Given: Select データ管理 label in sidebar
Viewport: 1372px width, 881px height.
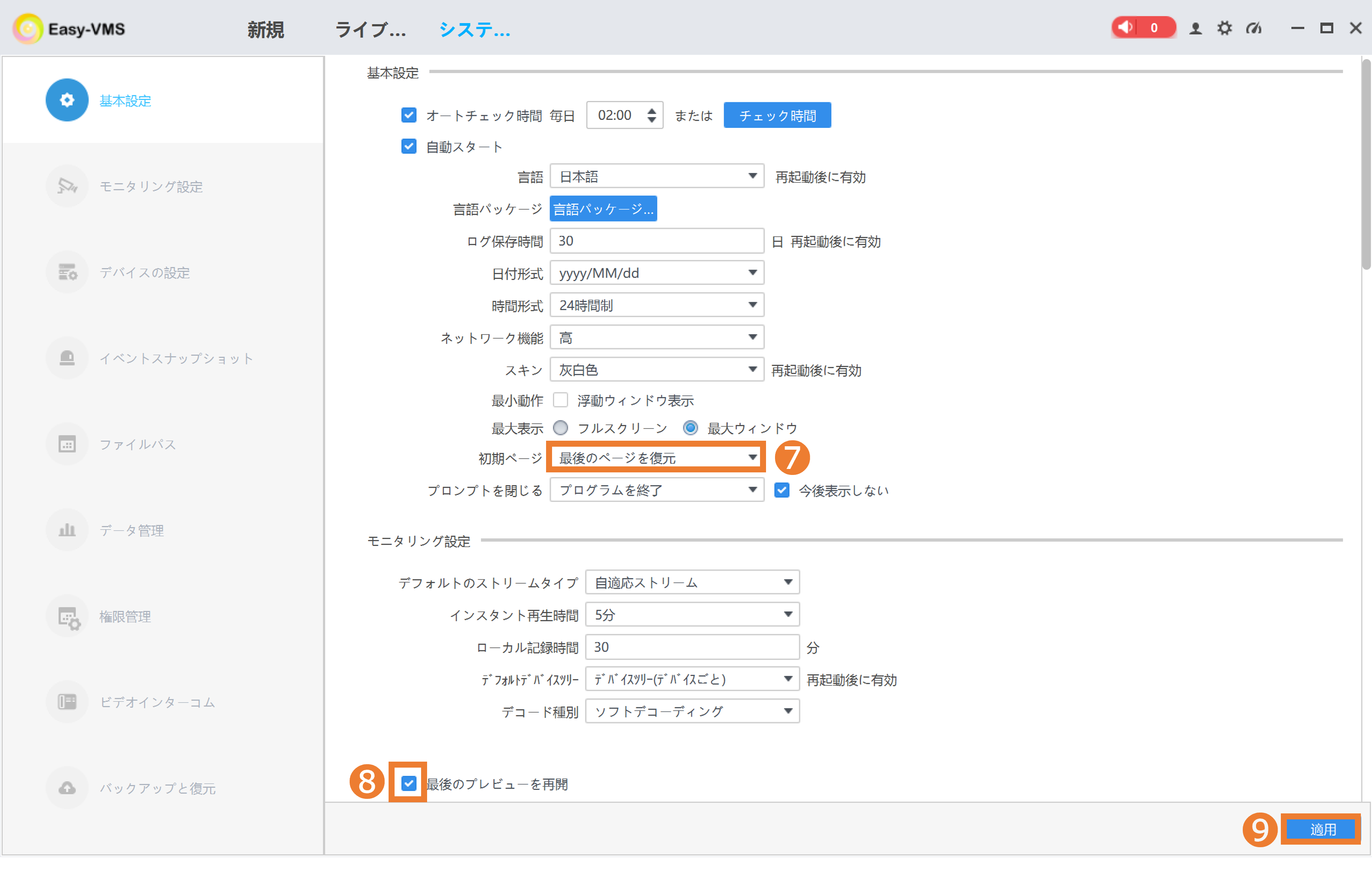Looking at the screenshot, I should tap(131, 530).
